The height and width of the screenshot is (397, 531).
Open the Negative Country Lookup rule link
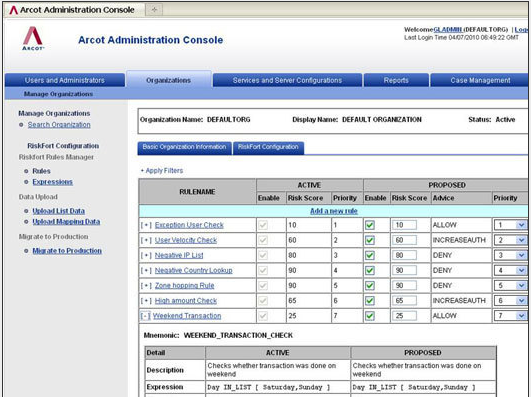tap(194, 270)
